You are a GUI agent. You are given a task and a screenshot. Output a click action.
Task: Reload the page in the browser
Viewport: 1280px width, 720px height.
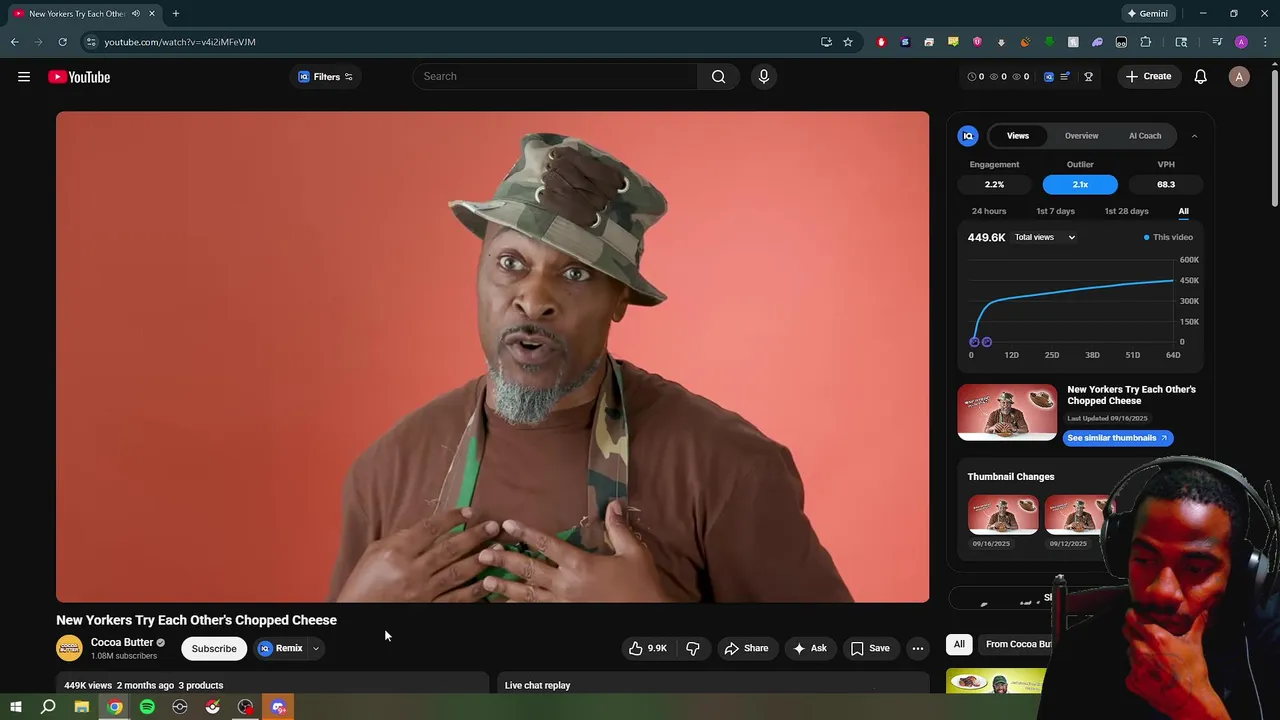(x=62, y=42)
